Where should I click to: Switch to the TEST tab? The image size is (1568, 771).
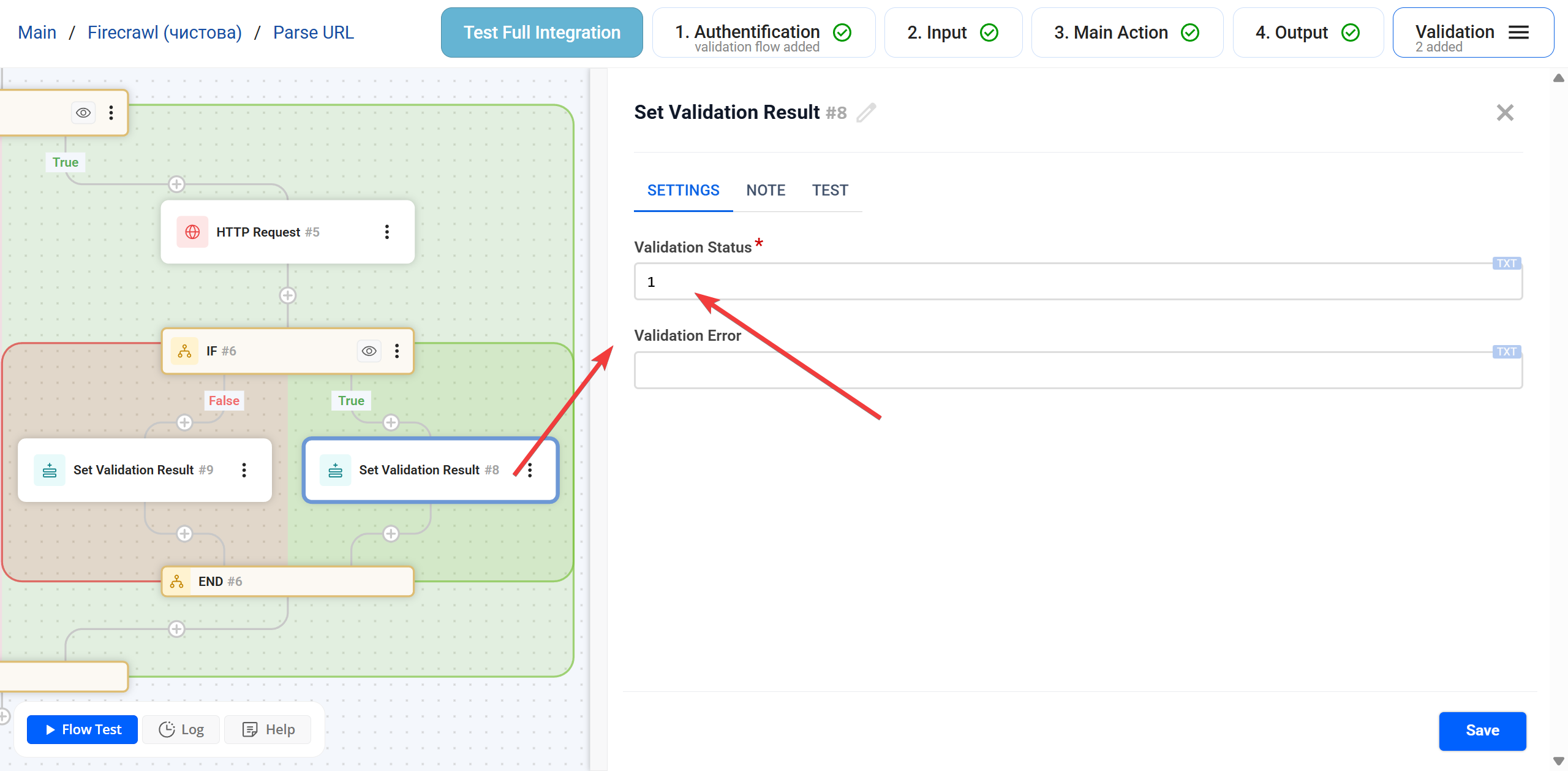point(830,191)
